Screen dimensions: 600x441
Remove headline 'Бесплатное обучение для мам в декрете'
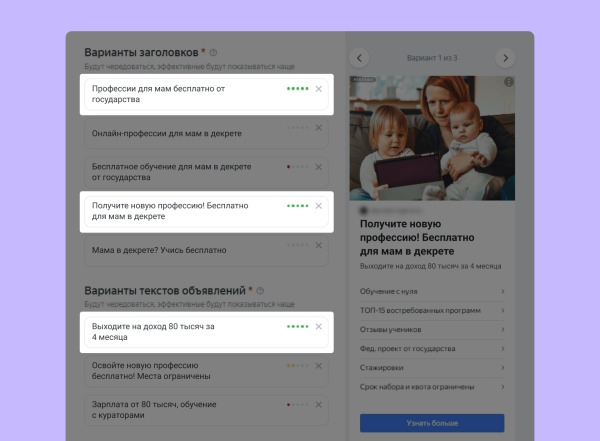pos(318,166)
